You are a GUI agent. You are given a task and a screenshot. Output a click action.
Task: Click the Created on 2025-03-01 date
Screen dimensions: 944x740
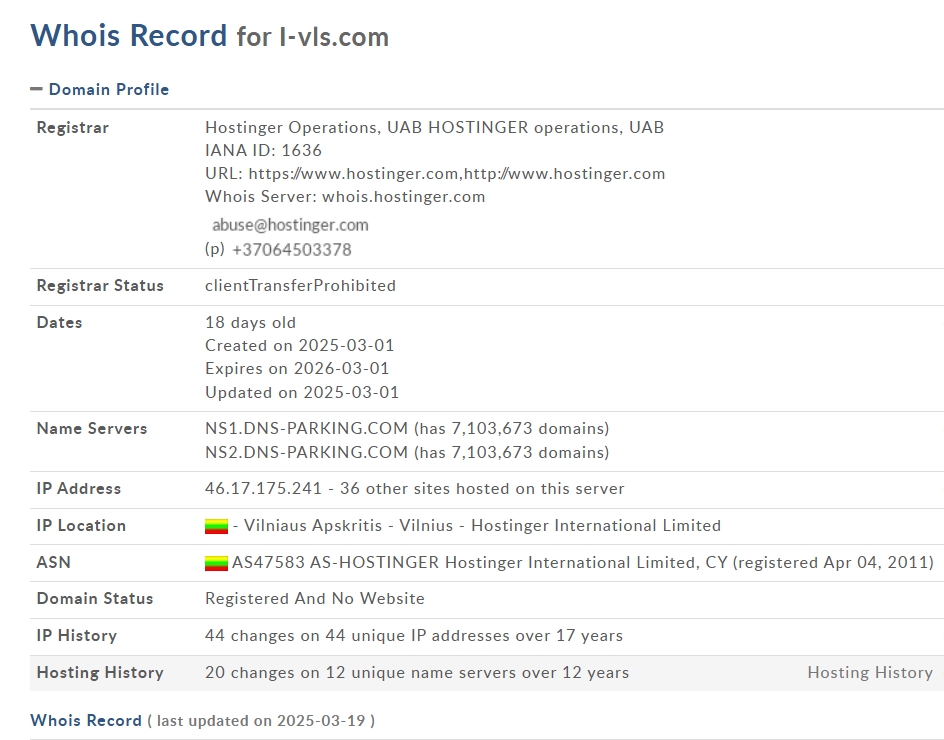(299, 346)
